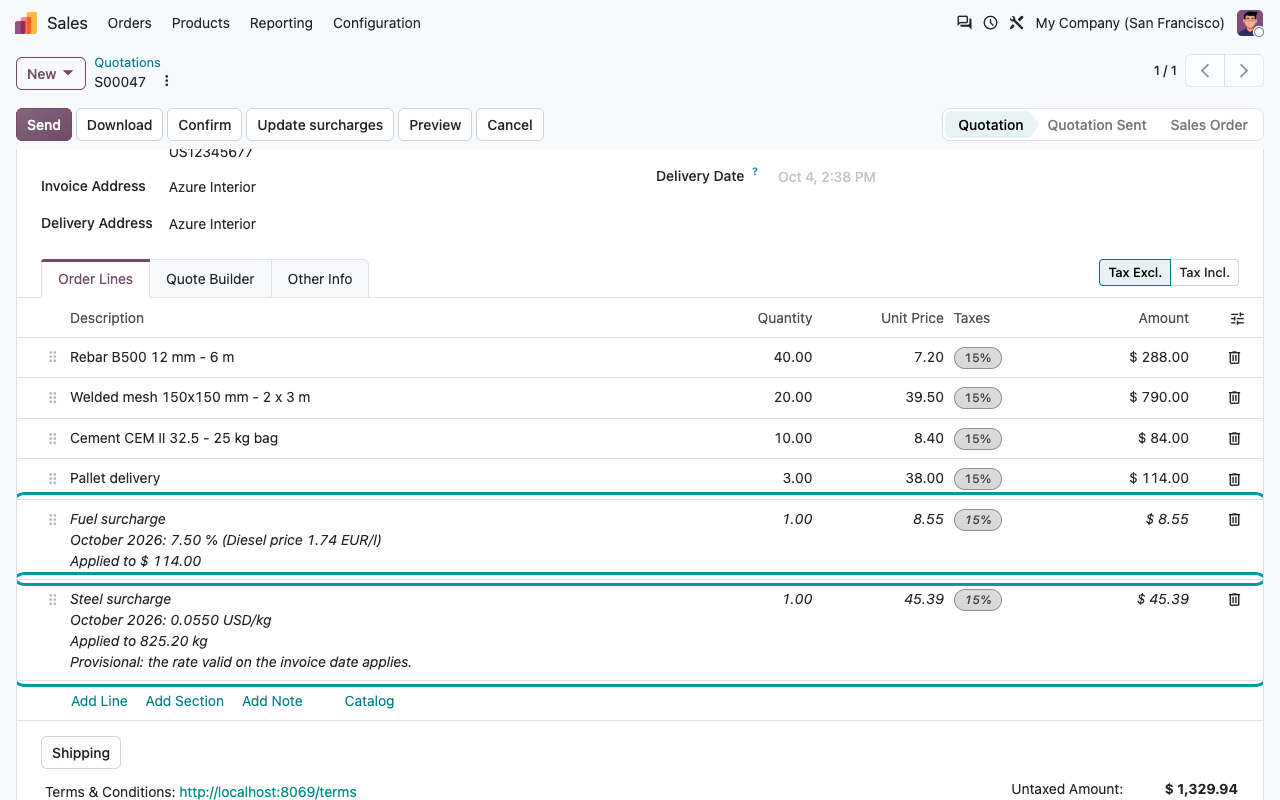Viewport: 1280px width, 800px height.
Task: Send the quotation
Action: pos(44,125)
